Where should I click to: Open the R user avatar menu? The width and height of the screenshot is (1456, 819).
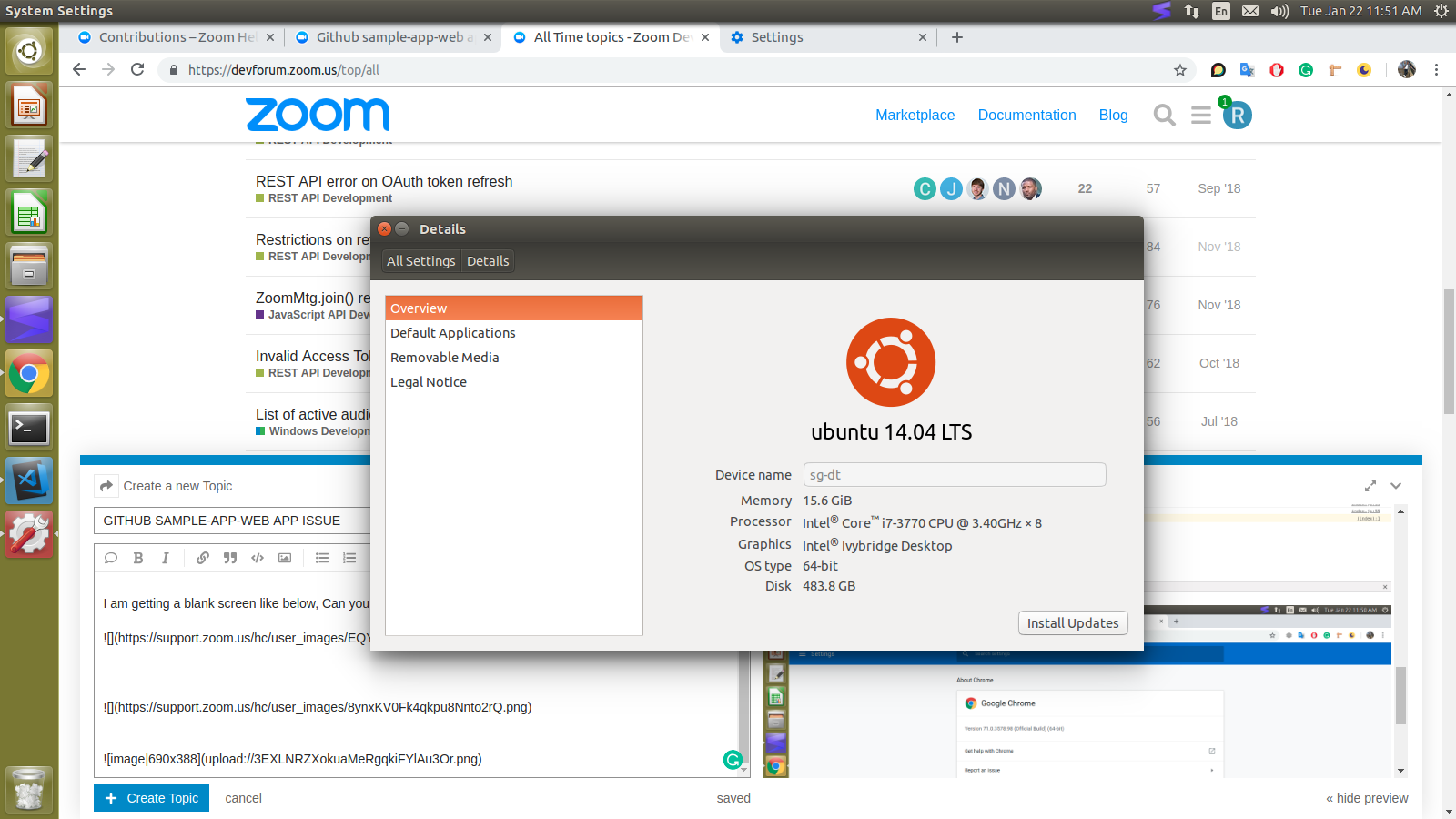point(1238,116)
